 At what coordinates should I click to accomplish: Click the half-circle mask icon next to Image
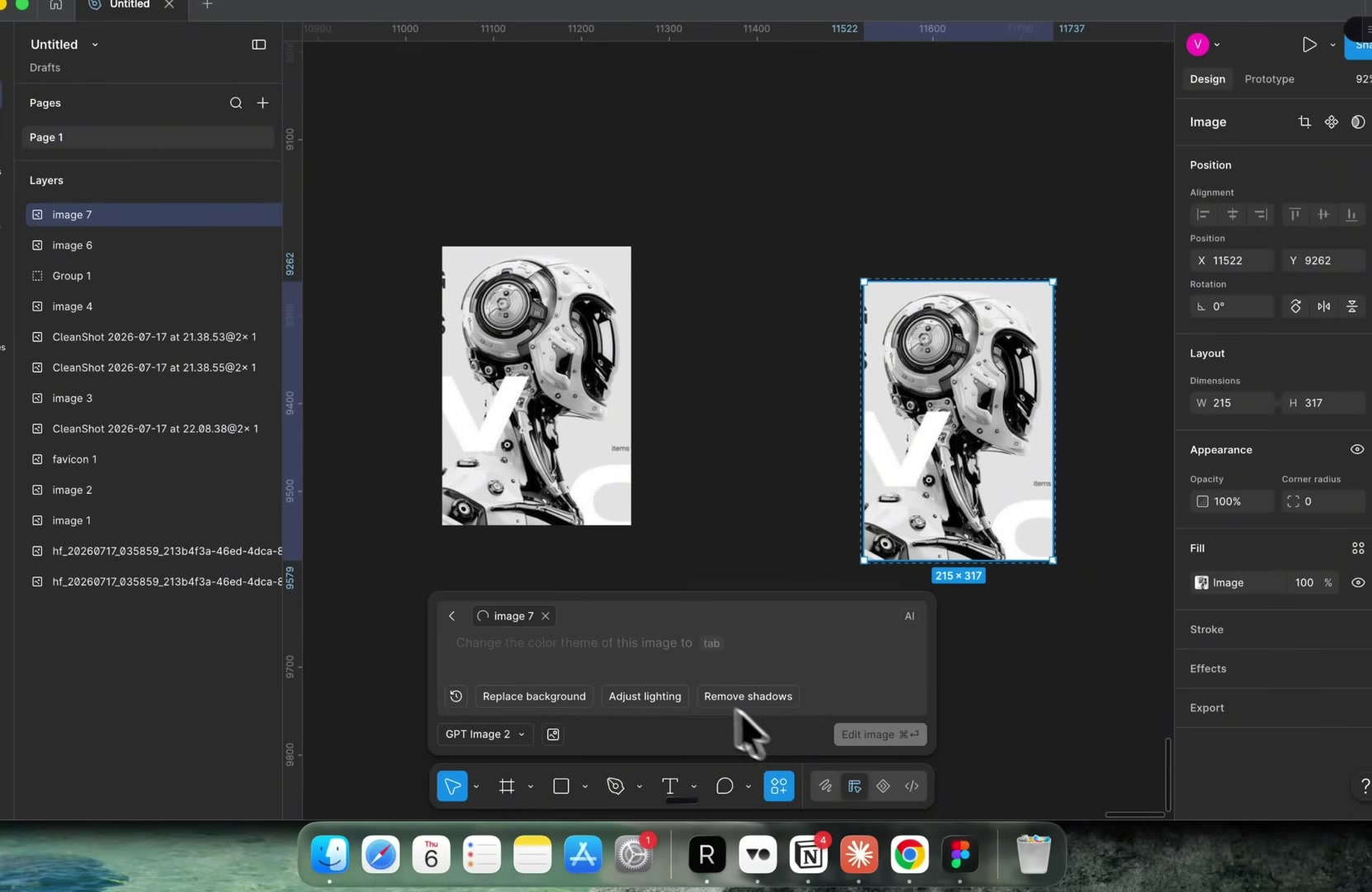pyautogui.click(x=1358, y=122)
